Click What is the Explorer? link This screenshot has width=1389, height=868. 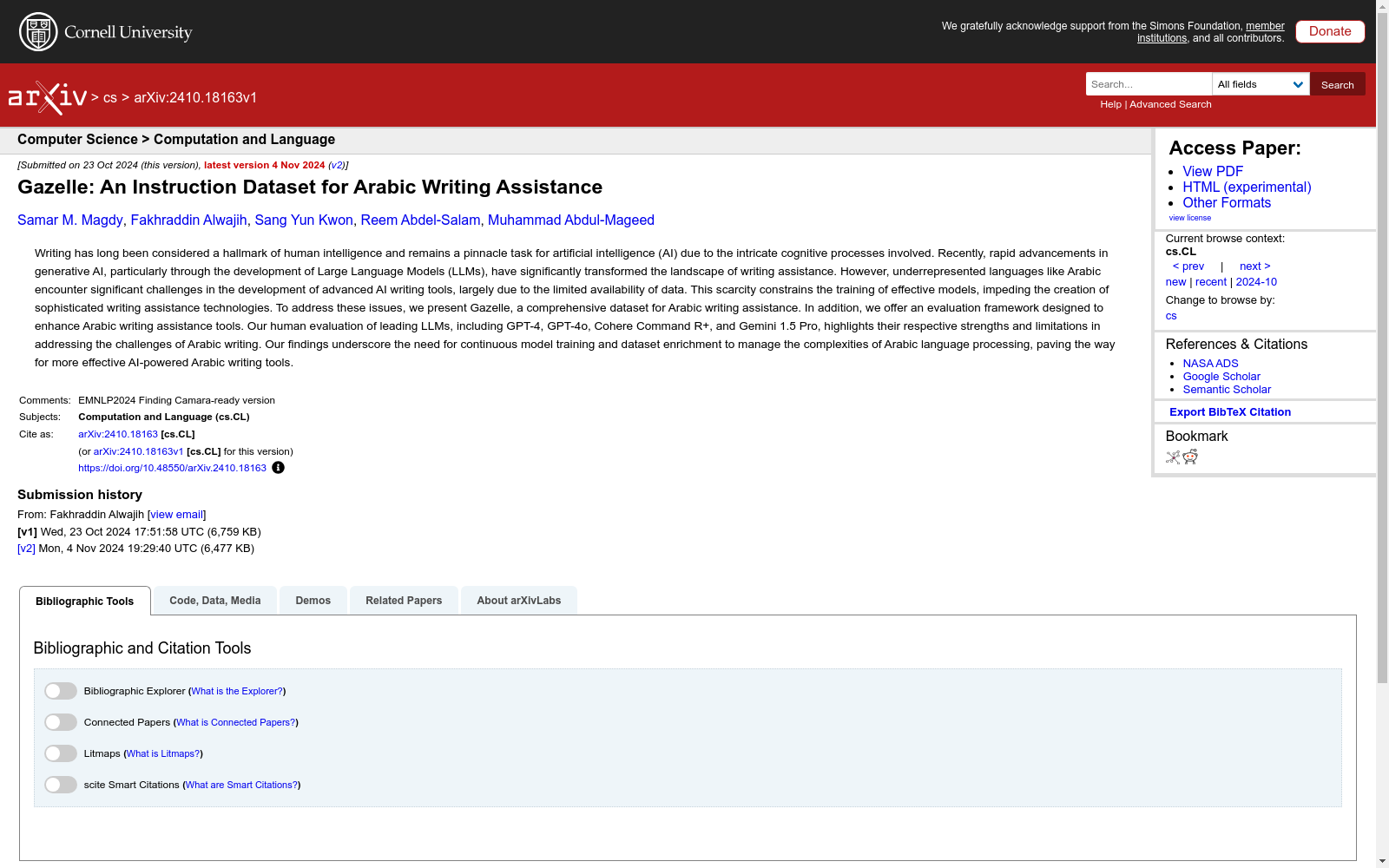coord(237,691)
